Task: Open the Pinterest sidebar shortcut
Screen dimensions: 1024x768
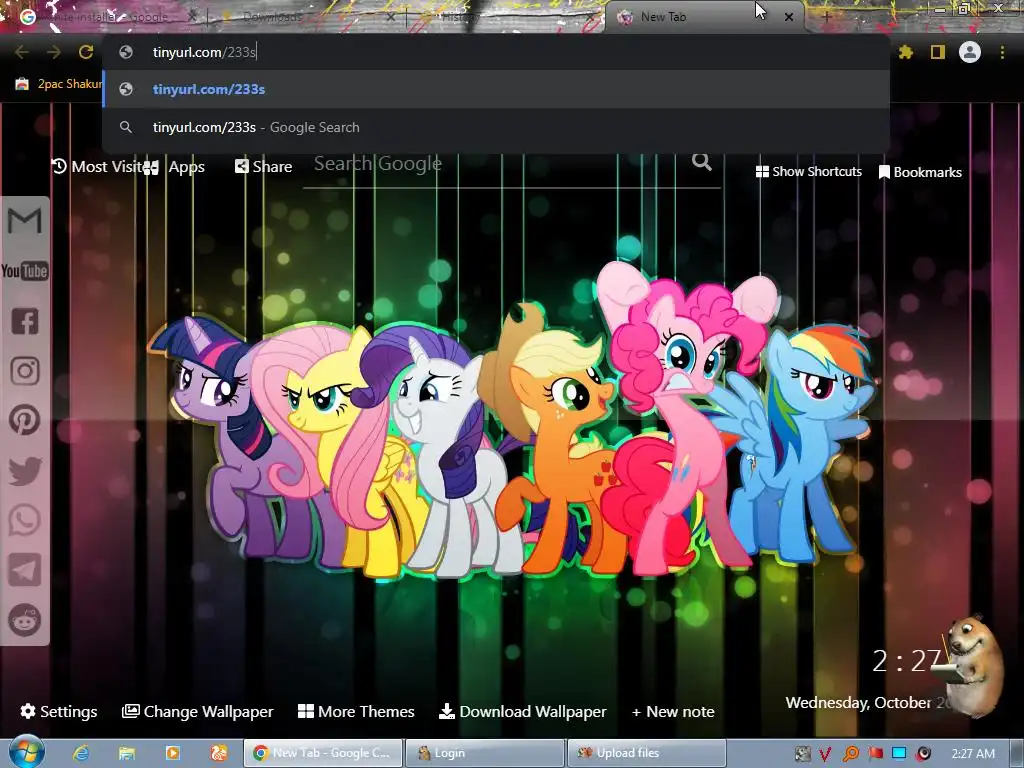Action: (x=25, y=420)
